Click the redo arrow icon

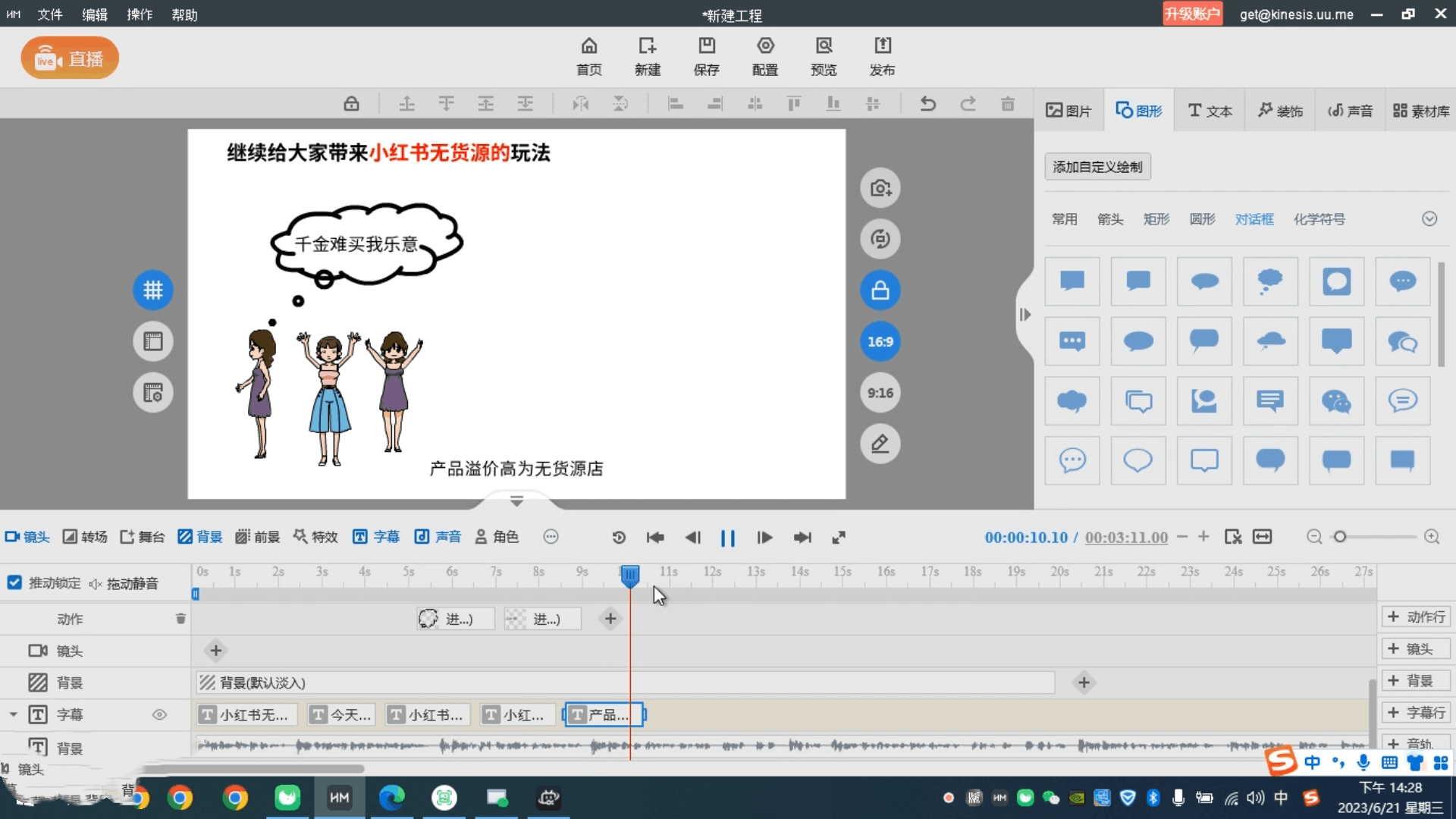968,104
